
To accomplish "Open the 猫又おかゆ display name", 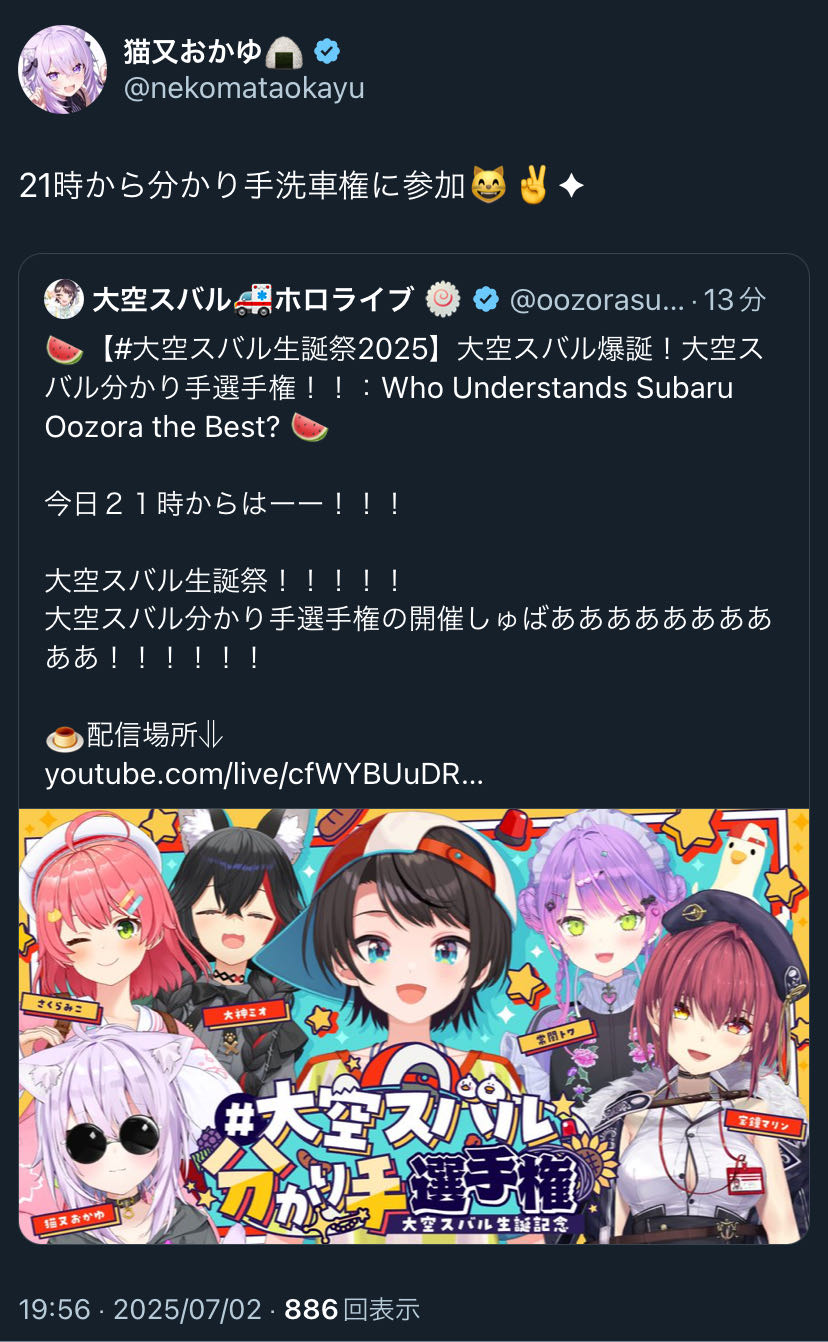I will coord(196,50).
